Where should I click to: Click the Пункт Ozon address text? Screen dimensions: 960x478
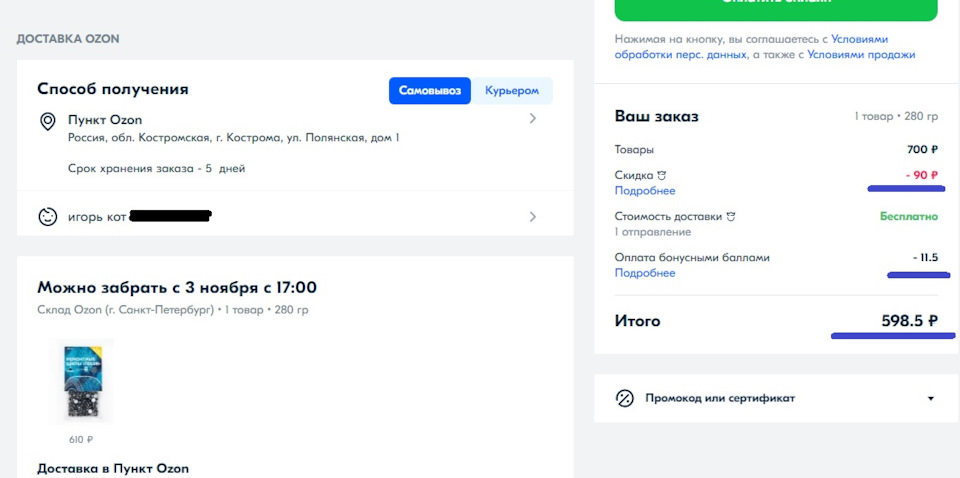tap(234, 138)
